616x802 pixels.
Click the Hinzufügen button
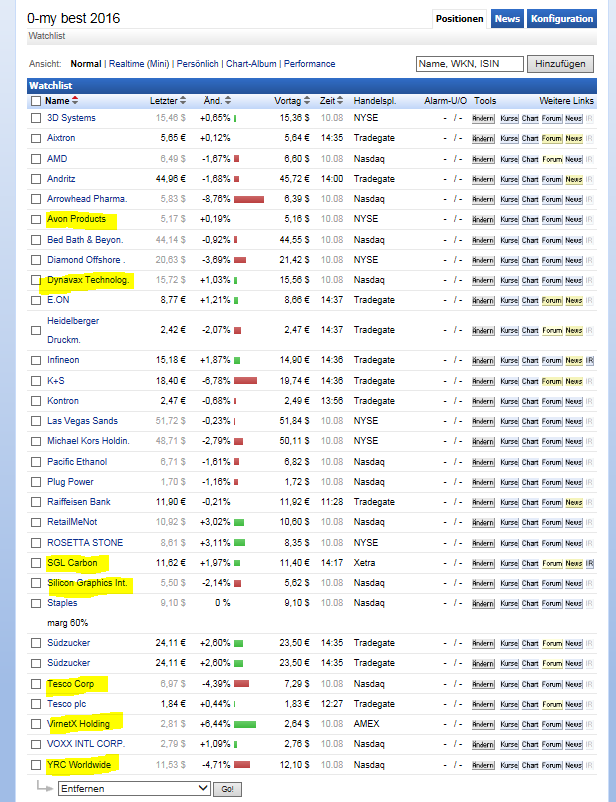tap(560, 64)
